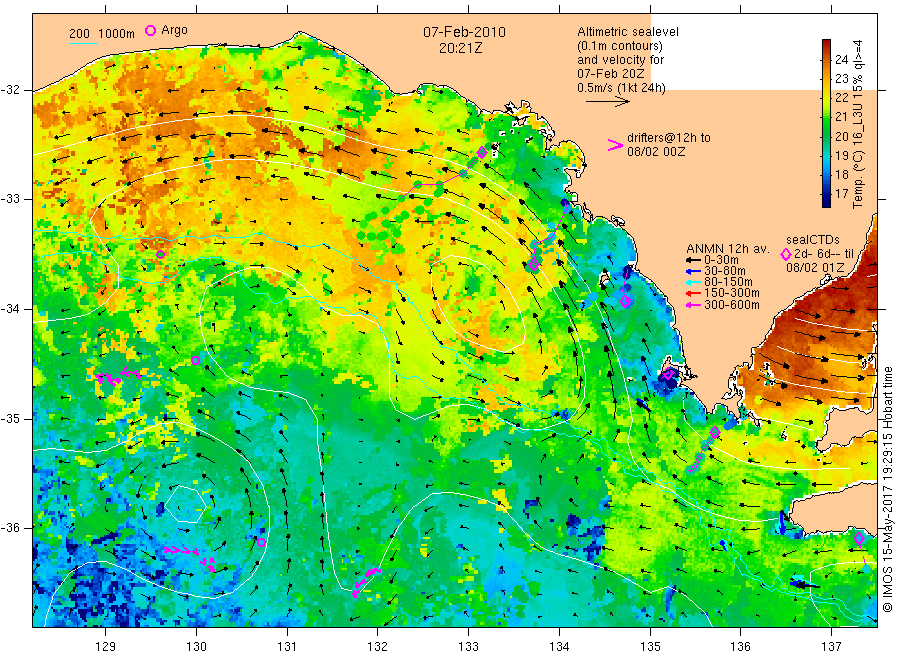
Task: Click the red 150-300m arrow in the ANMN legend
Action: (x=693, y=294)
